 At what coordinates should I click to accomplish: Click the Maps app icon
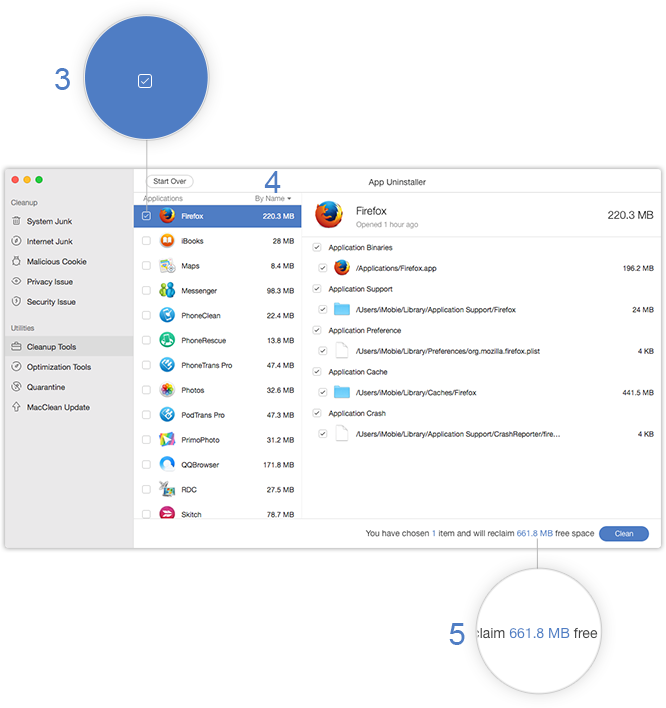pos(167,266)
